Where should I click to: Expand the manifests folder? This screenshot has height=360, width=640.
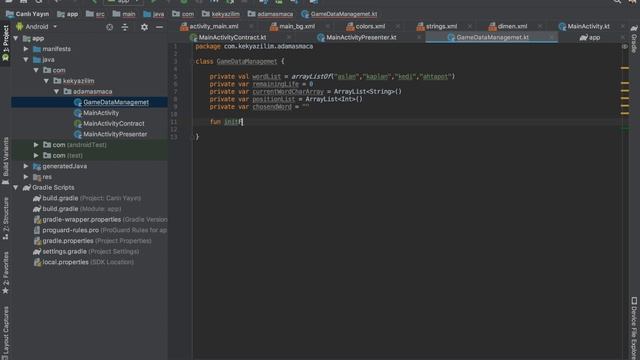[26, 49]
